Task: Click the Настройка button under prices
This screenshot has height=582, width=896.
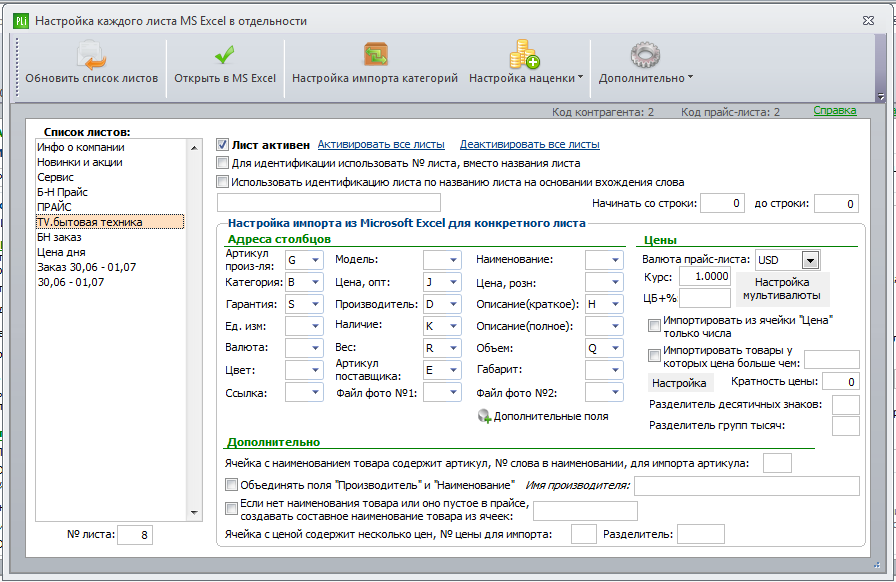Action: click(x=679, y=382)
